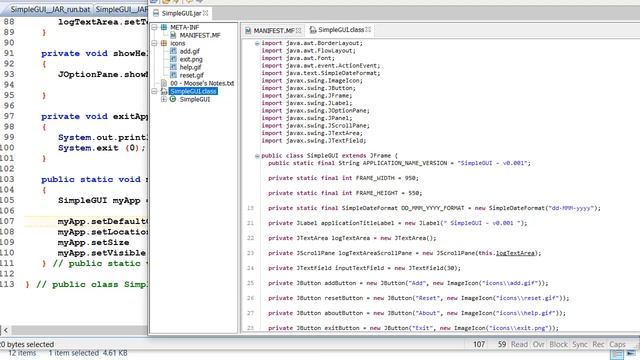Click the import javax.swing.JTextField line
This screenshot has height=360, width=640.
314,141
